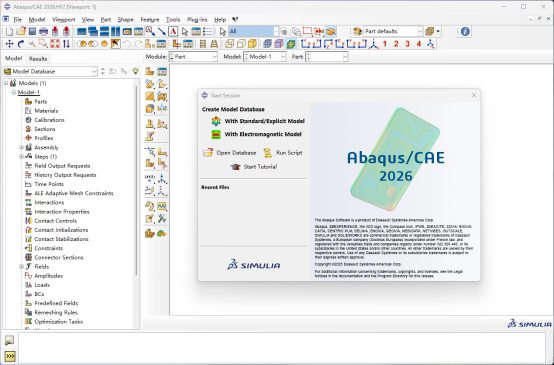Open the Viewport menu
Screen dimensions: 554x365
pyautogui.click(x=64, y=19)
